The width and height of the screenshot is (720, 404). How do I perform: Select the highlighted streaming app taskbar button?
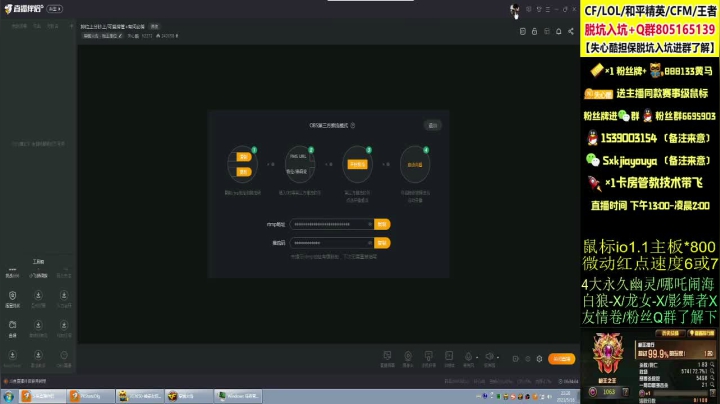[42, 396]
